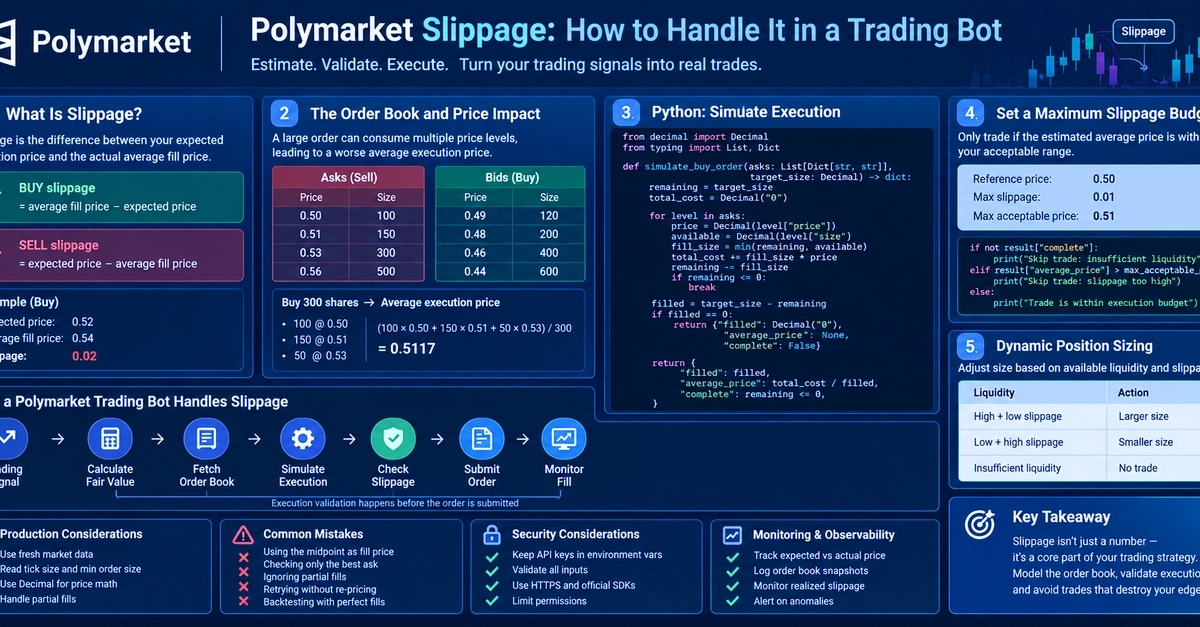Click the "Estimate. Validate. Execute." subtitle

coord(350,65)
